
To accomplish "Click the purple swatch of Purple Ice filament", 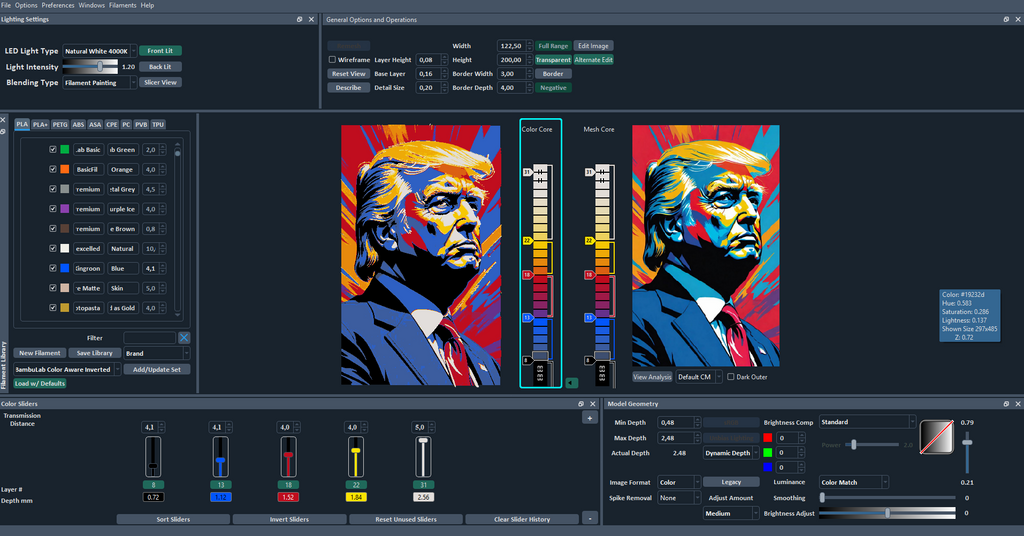I will point(65,209).
